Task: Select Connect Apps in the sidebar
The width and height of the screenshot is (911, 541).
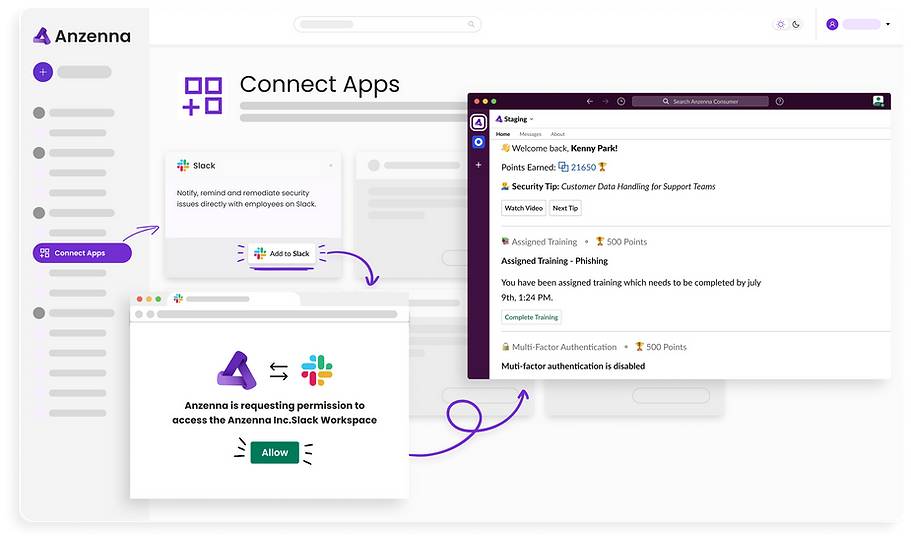Action: point(82,253)
